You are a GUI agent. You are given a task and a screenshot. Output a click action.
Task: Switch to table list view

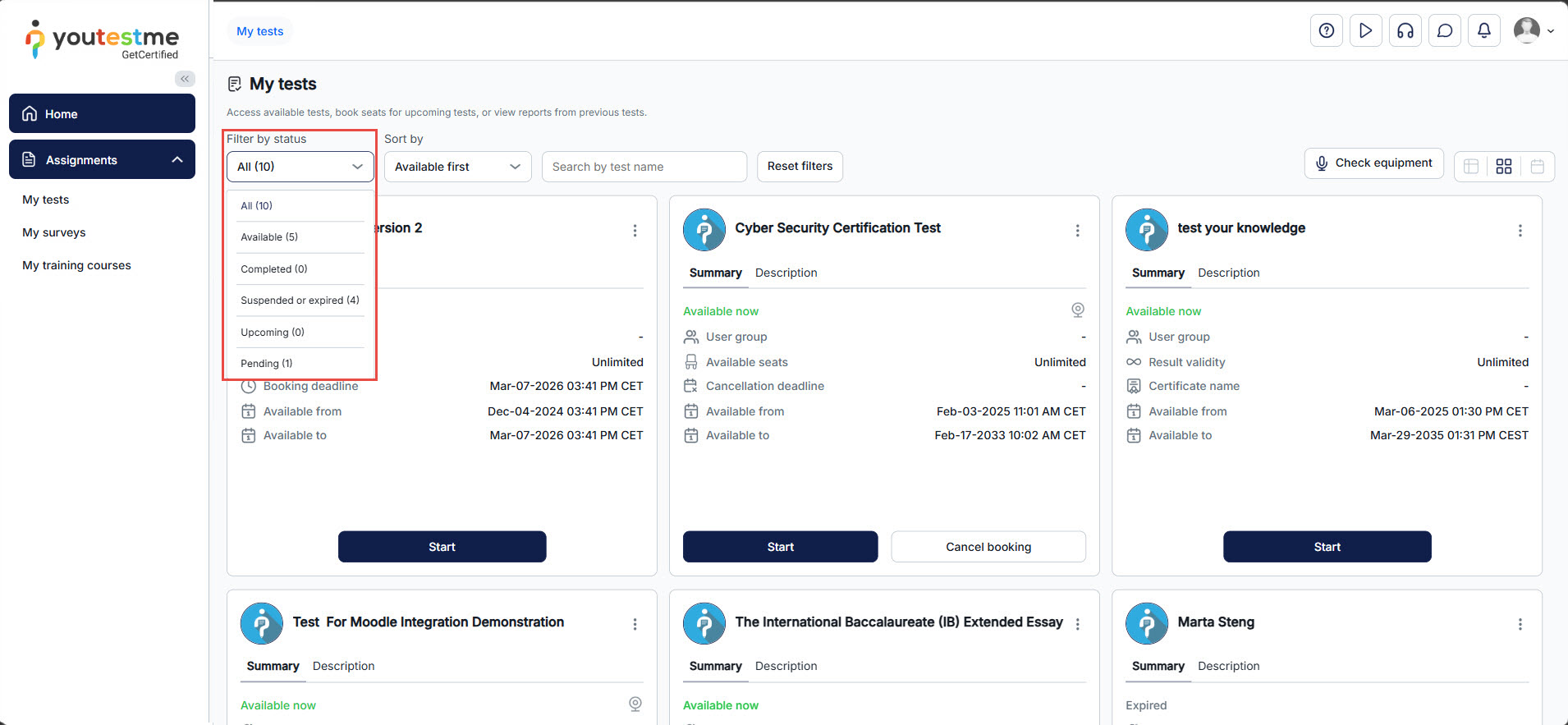[x=1471, y=167]
